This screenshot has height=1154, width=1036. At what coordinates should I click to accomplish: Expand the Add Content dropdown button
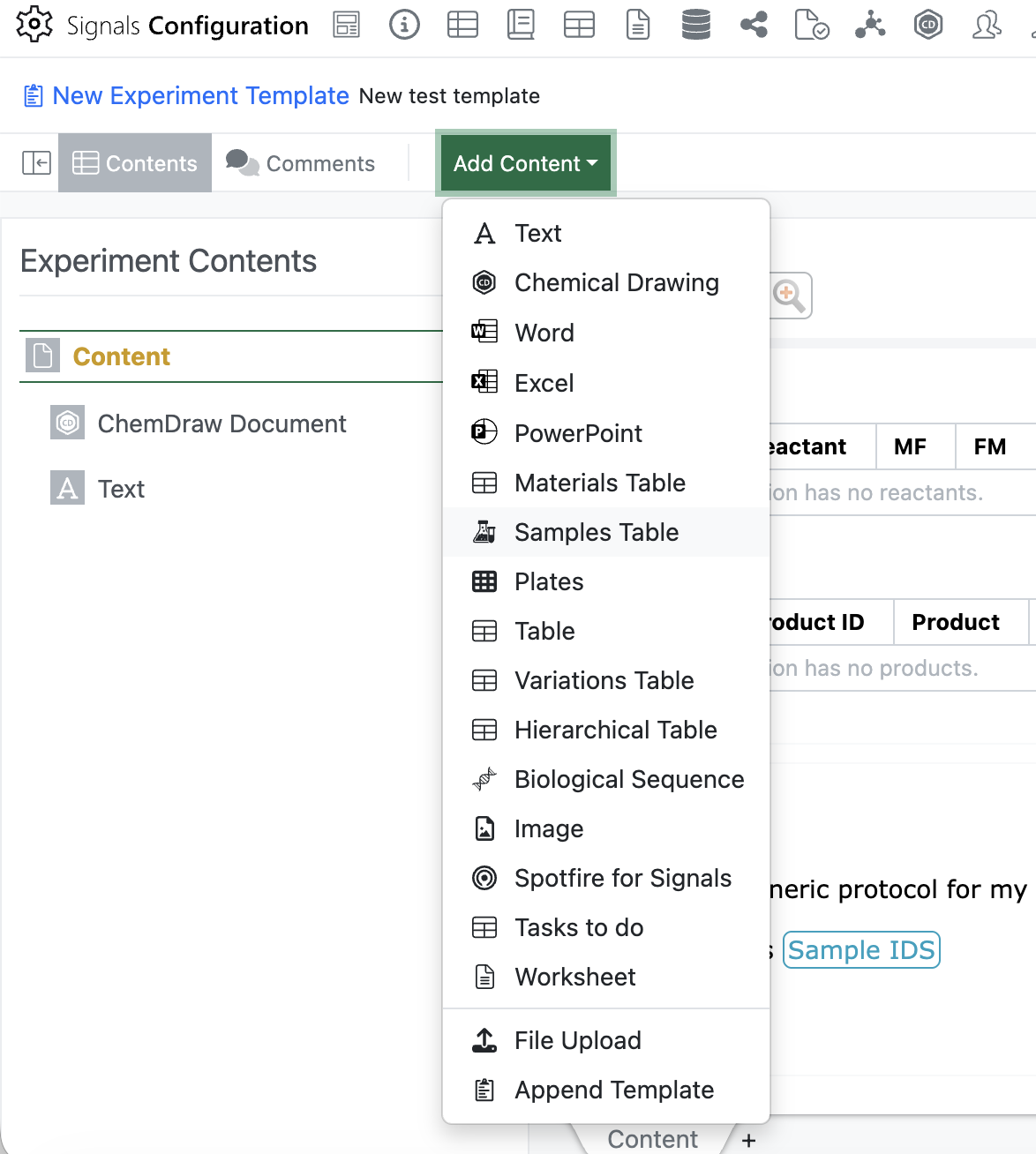(525, 163)
